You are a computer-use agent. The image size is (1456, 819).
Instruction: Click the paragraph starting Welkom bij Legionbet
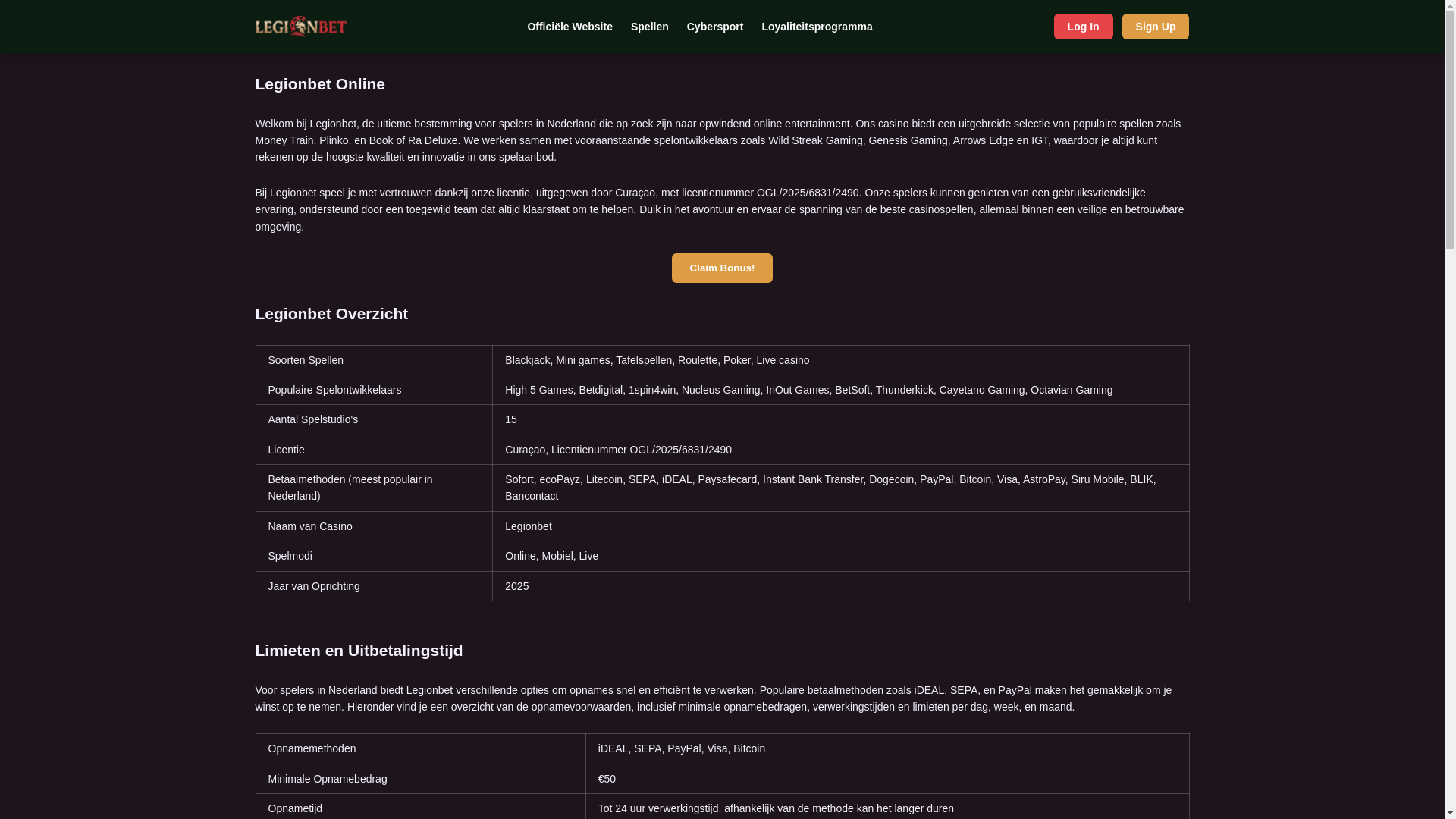pos(722,140)
